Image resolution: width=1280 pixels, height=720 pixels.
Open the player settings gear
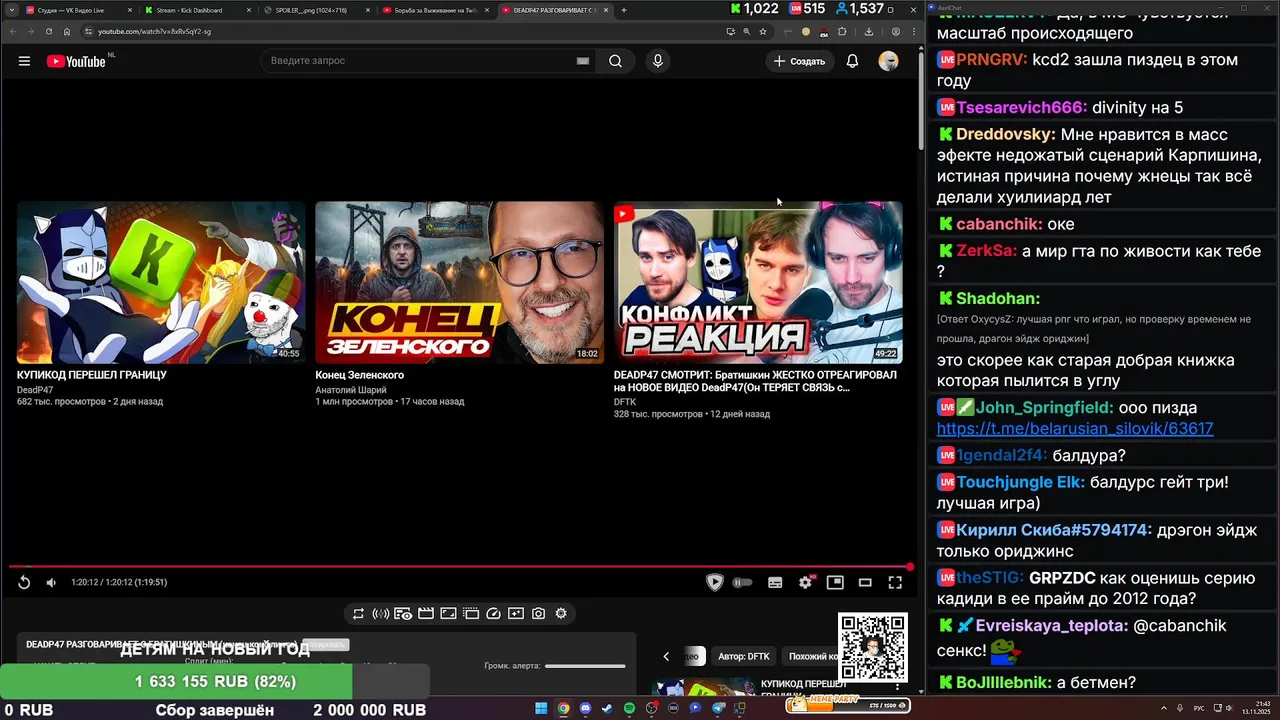click(805, 582)
